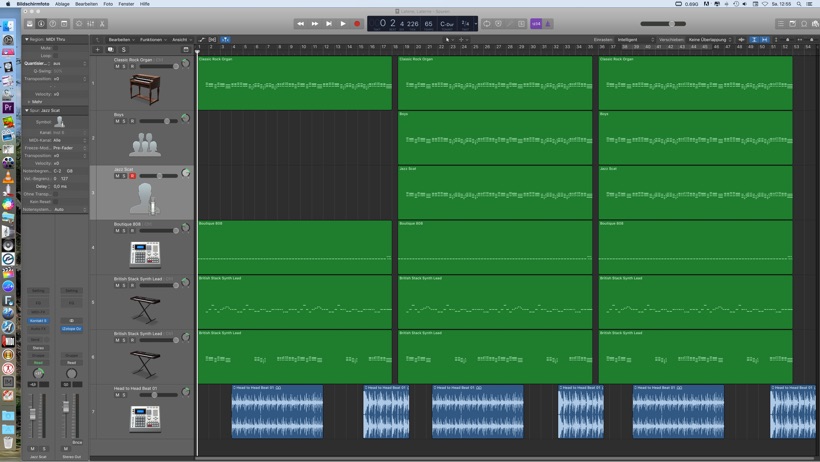
Task: Enable the Loop checkbox in region inspector
Action: pyautogui.click(x=55, y=55)
